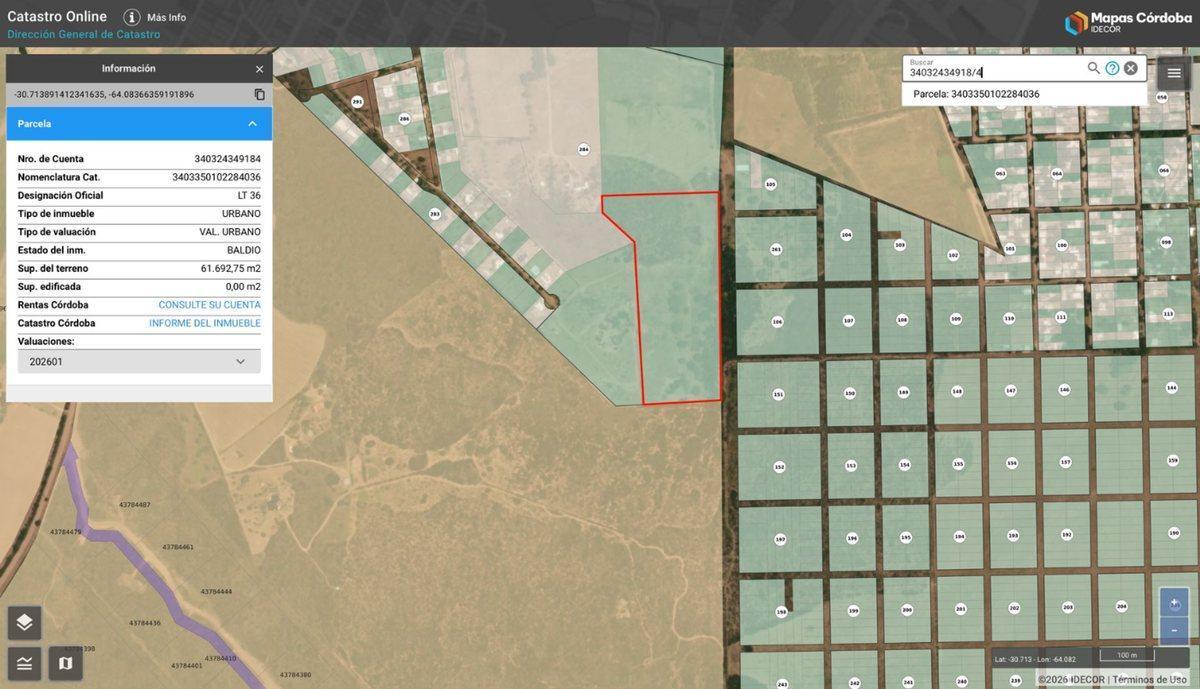The width and height of the screenshot is (1200, 689).
Task: Copy coordinates with the clipboard icon
Action: point(260,94)
